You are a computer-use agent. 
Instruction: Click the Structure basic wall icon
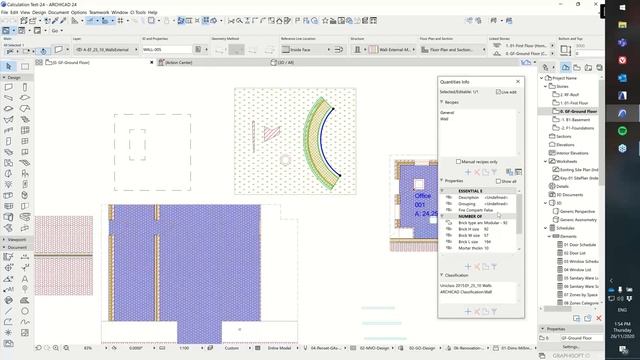357,49
